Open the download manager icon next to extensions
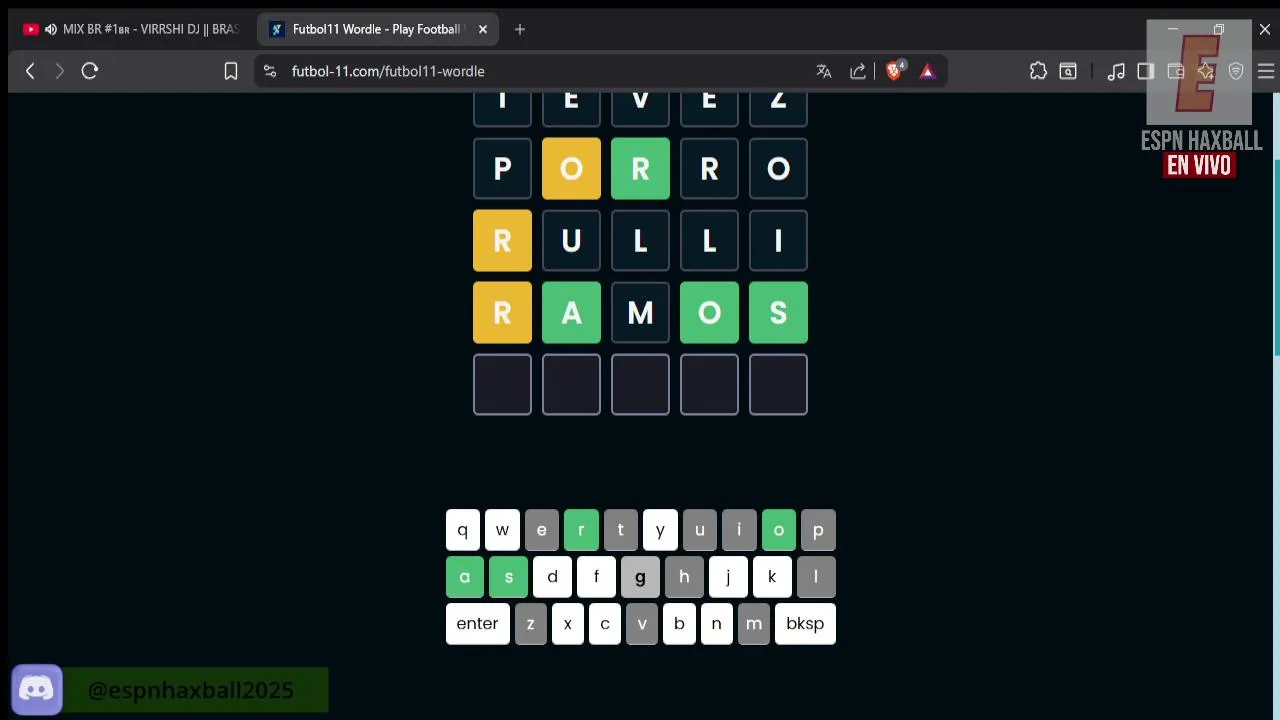1280x720 pixels. tap(1068, 71)
